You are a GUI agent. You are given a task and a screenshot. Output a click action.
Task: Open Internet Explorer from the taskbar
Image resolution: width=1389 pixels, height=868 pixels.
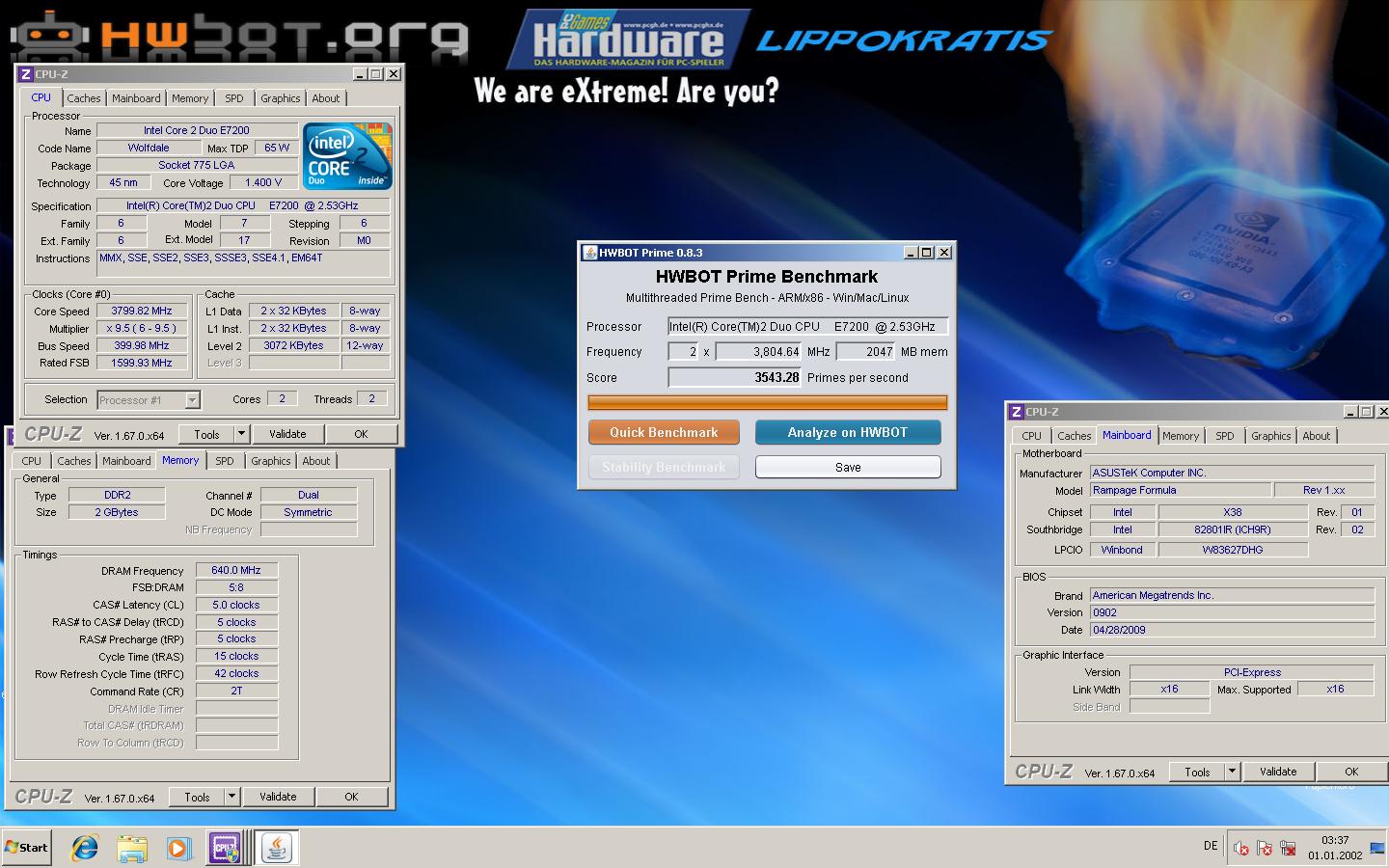coord(85,848)
